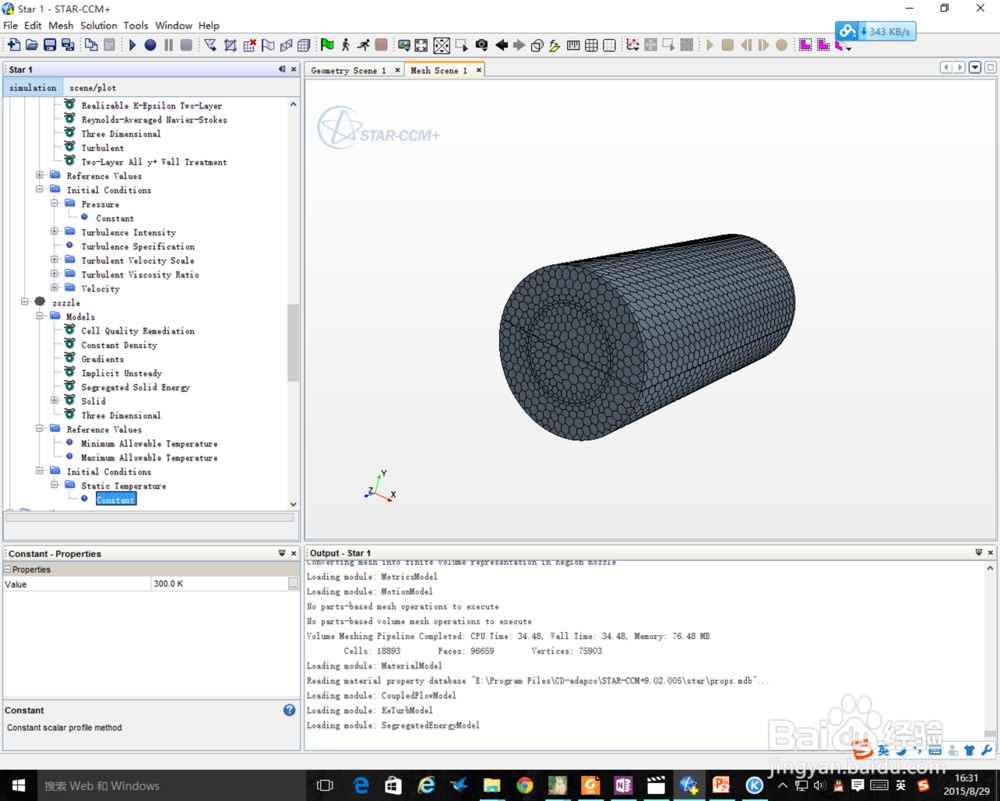Viewport: 1000px width, 801px height.
Task: Click the Step walking-man icon
Action: click(x=345, y=45)
